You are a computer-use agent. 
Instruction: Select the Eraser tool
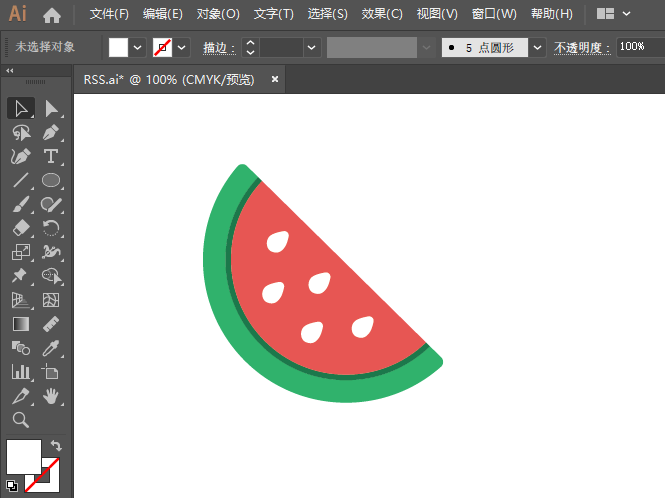tap(20, 229)
